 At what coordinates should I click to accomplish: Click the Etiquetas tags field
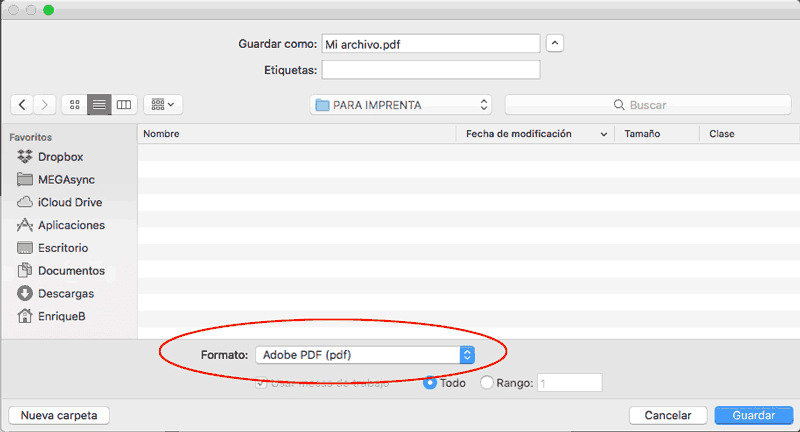(x=431, y=70)
